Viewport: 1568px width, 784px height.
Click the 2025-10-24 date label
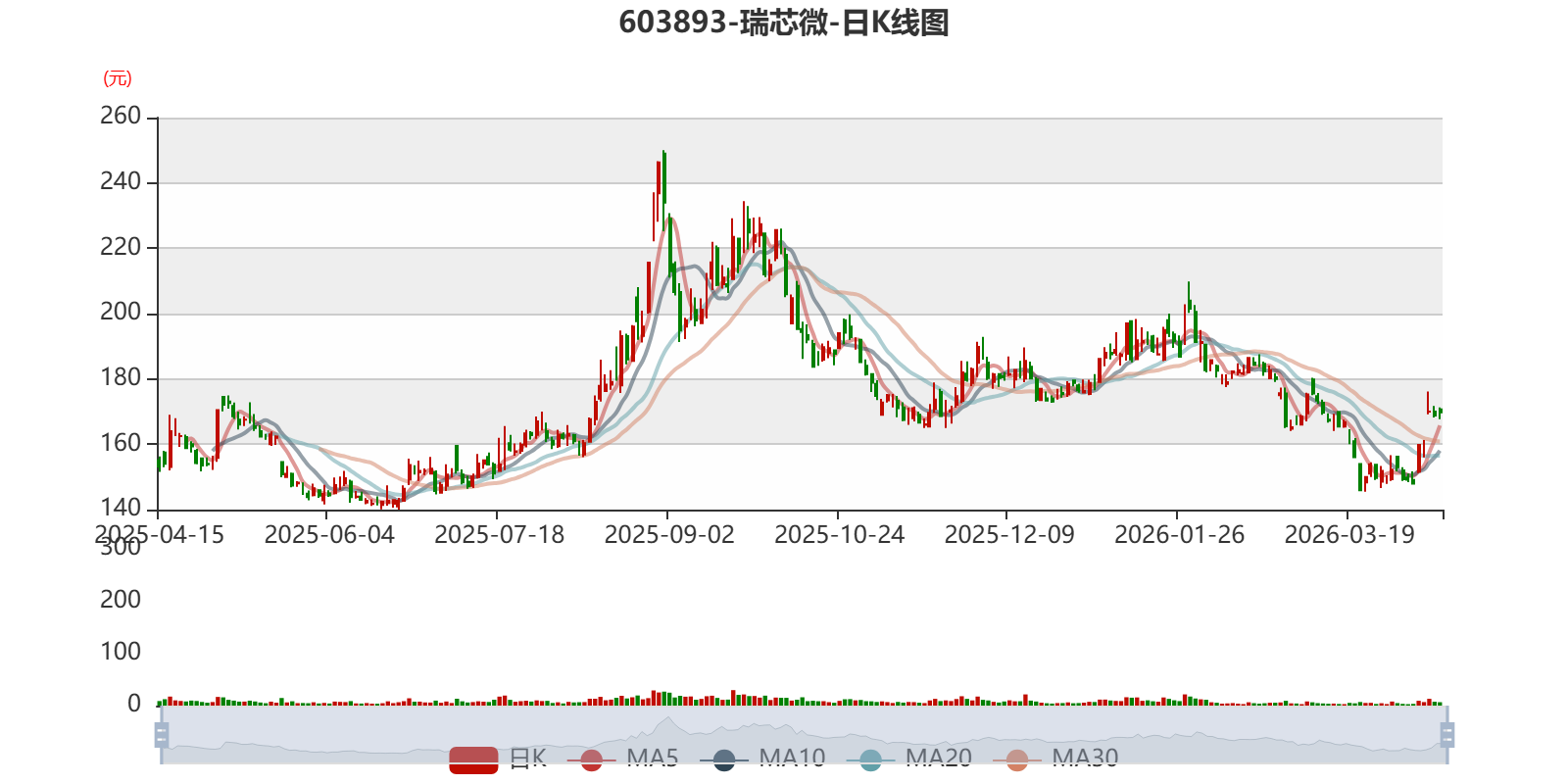coord(840,535)
